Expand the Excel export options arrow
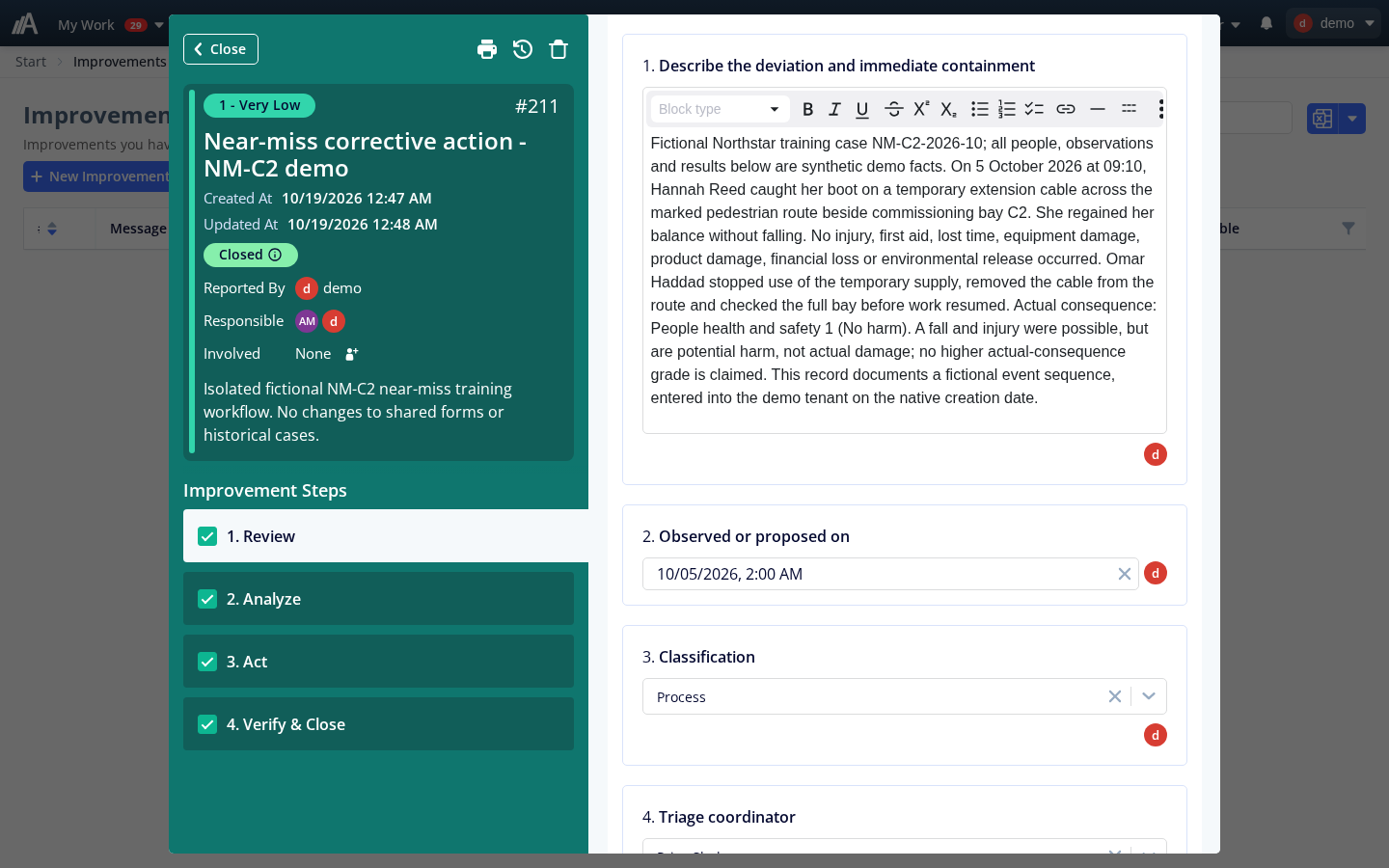 [x=1352, y=119]
